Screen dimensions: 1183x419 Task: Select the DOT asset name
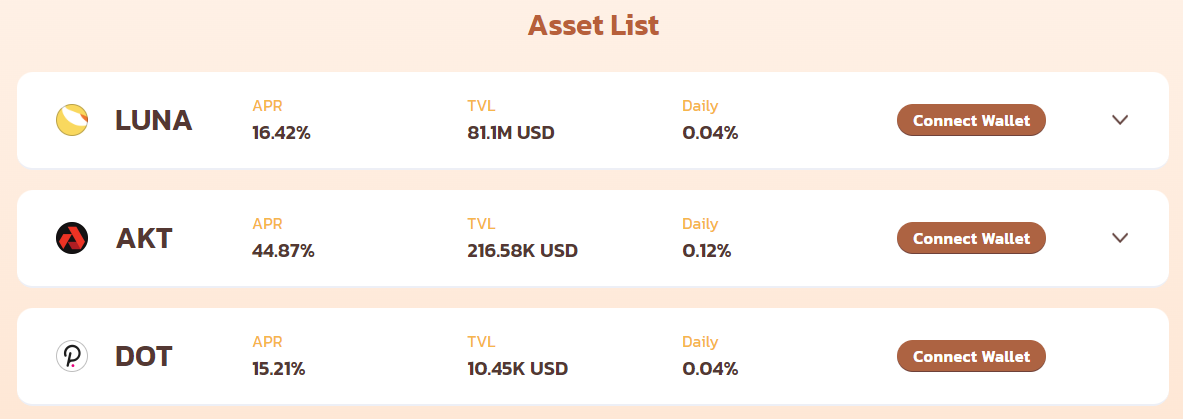pyautogui.click(x=144, y=356)
